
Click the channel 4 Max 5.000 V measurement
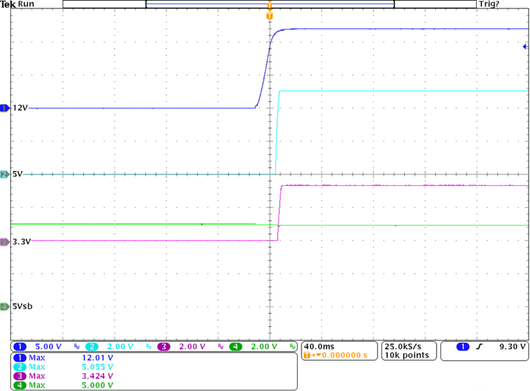click(63, 385)
